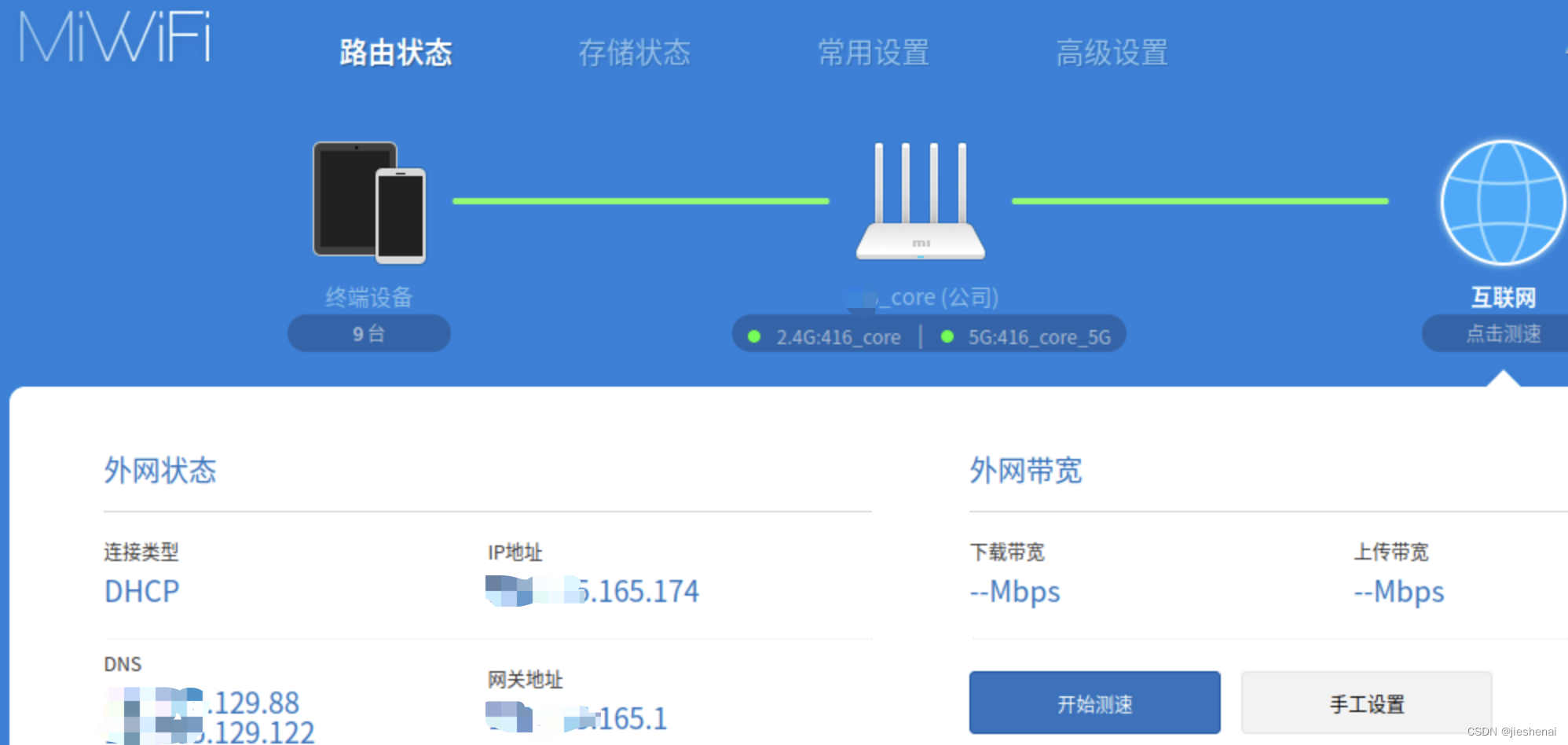
Task: Click the 上传带宽 --Mbps value
Action: 1399,592
